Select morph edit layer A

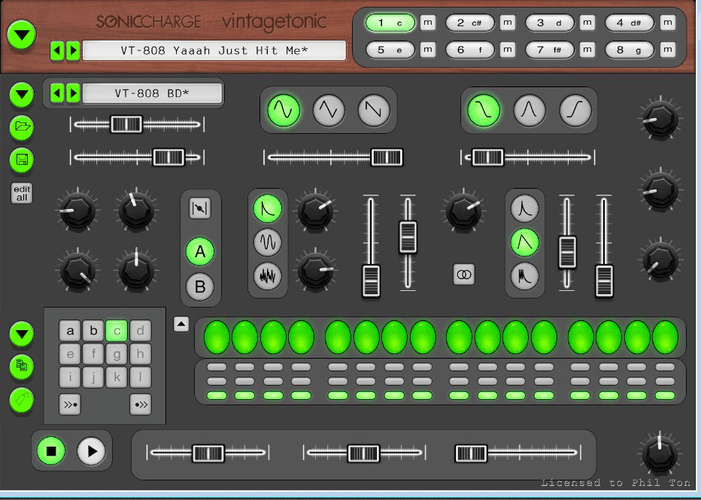tap(200, 251)
